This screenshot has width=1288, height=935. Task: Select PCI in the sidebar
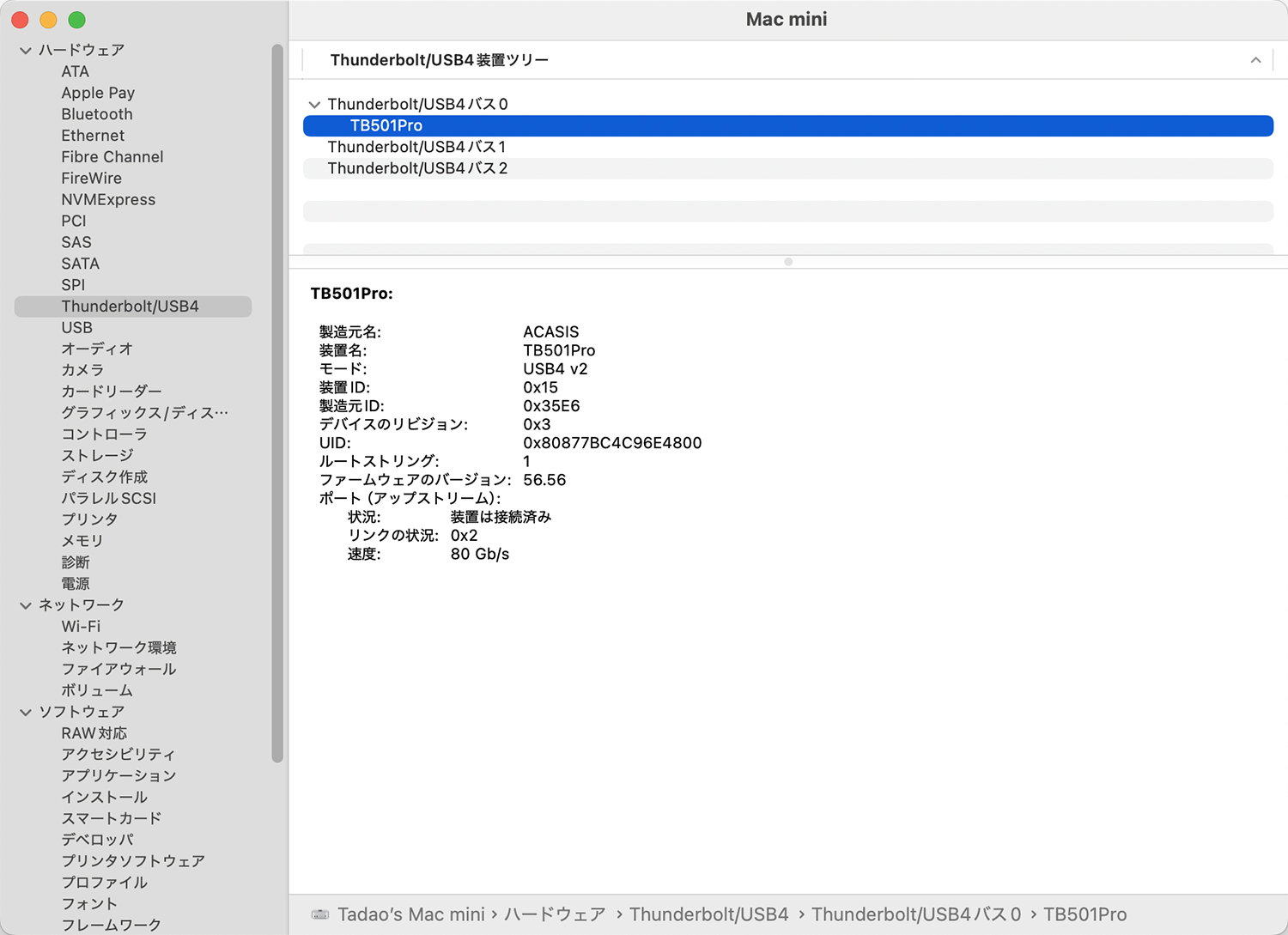[74, 221]
